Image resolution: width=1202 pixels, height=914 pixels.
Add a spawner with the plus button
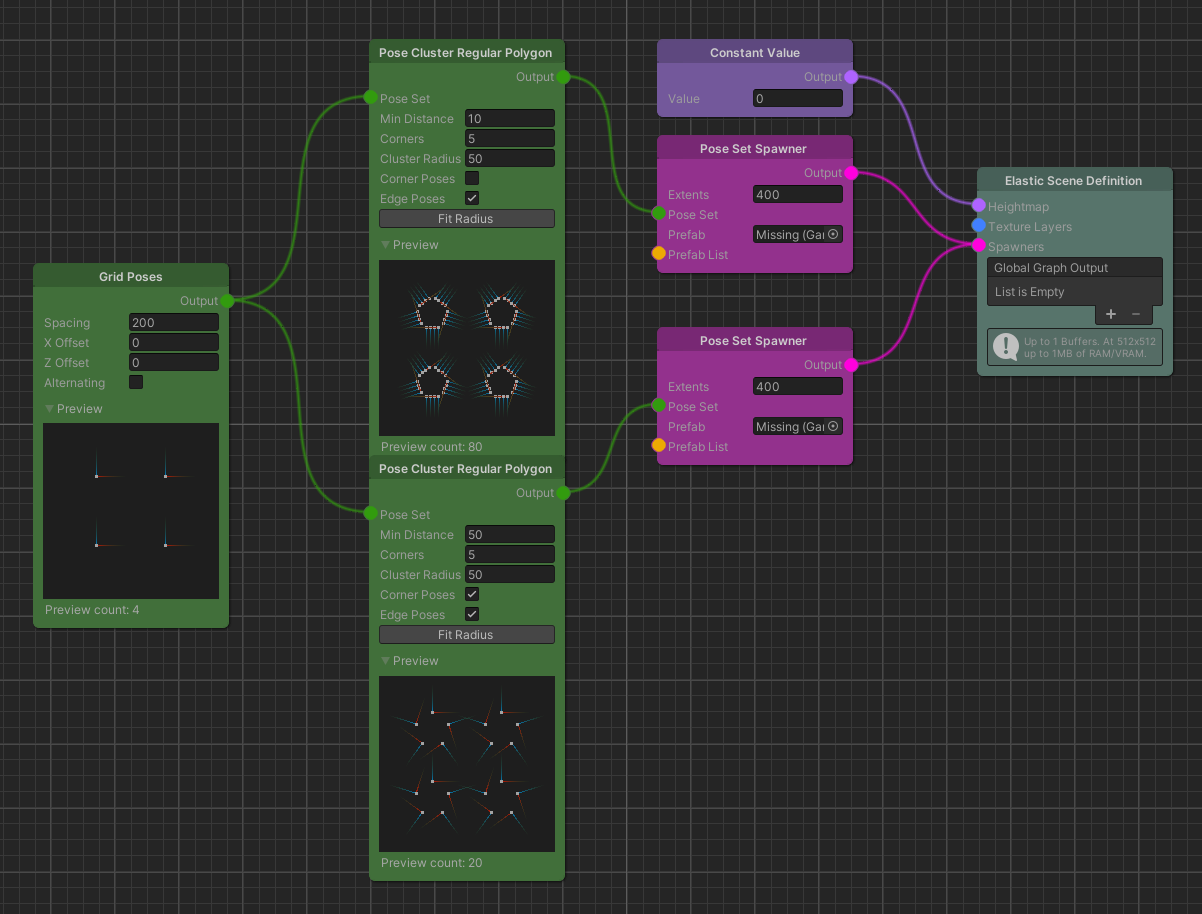1110,313
